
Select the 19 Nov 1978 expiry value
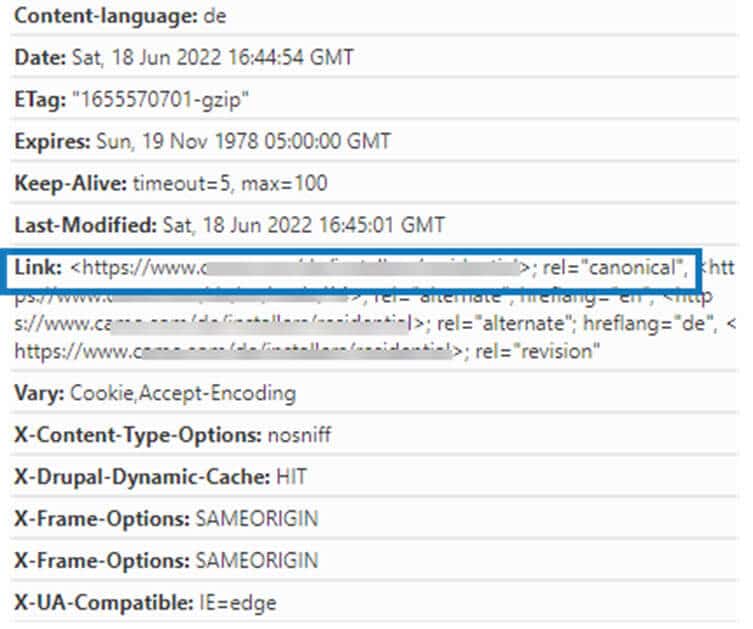[x=241, y=141]
